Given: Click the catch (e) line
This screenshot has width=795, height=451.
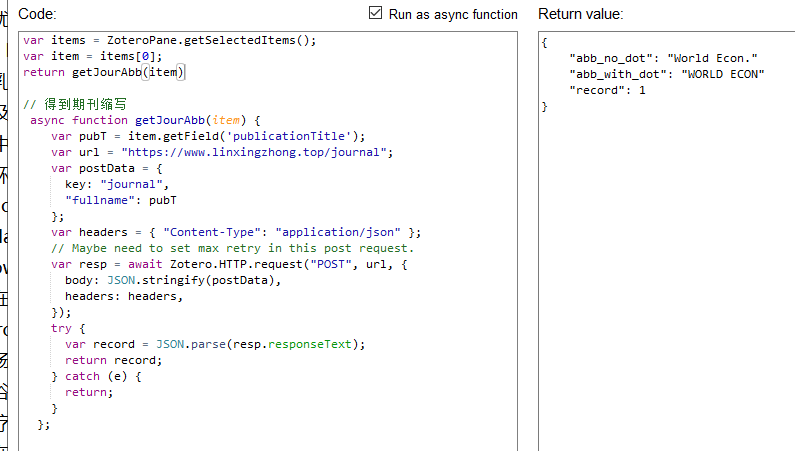Looking at the screenshot, I should click(96, 377).
